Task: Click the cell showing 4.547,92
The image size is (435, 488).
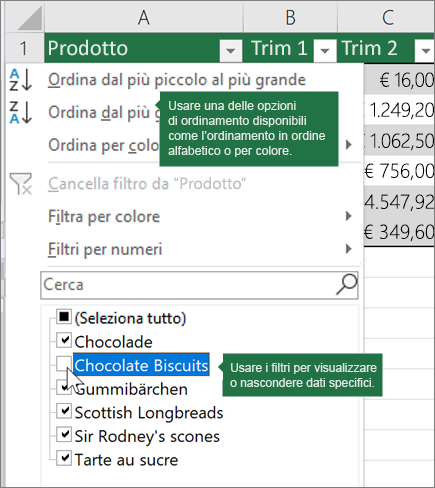Action: (399, 202)
